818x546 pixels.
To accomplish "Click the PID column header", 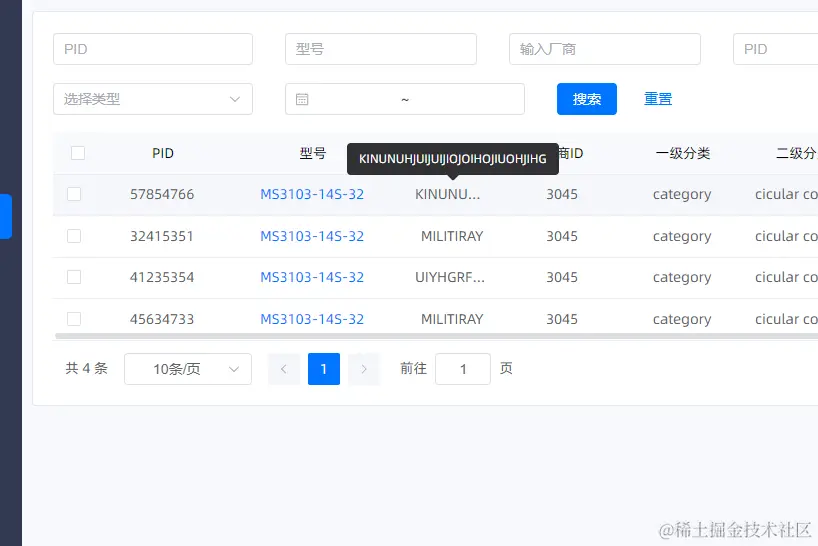I will 163,153.
